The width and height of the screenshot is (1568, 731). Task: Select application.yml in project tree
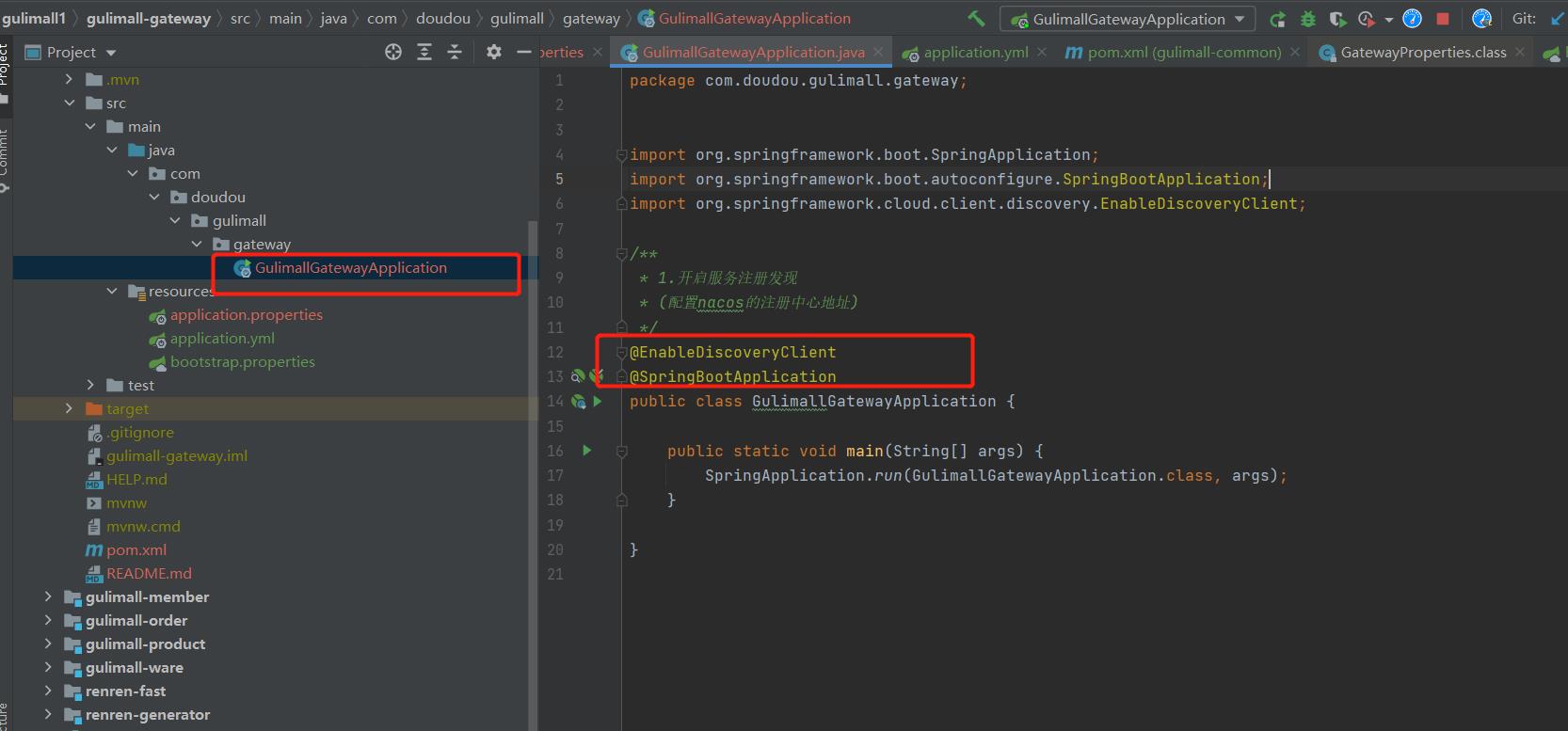point(222,339)
